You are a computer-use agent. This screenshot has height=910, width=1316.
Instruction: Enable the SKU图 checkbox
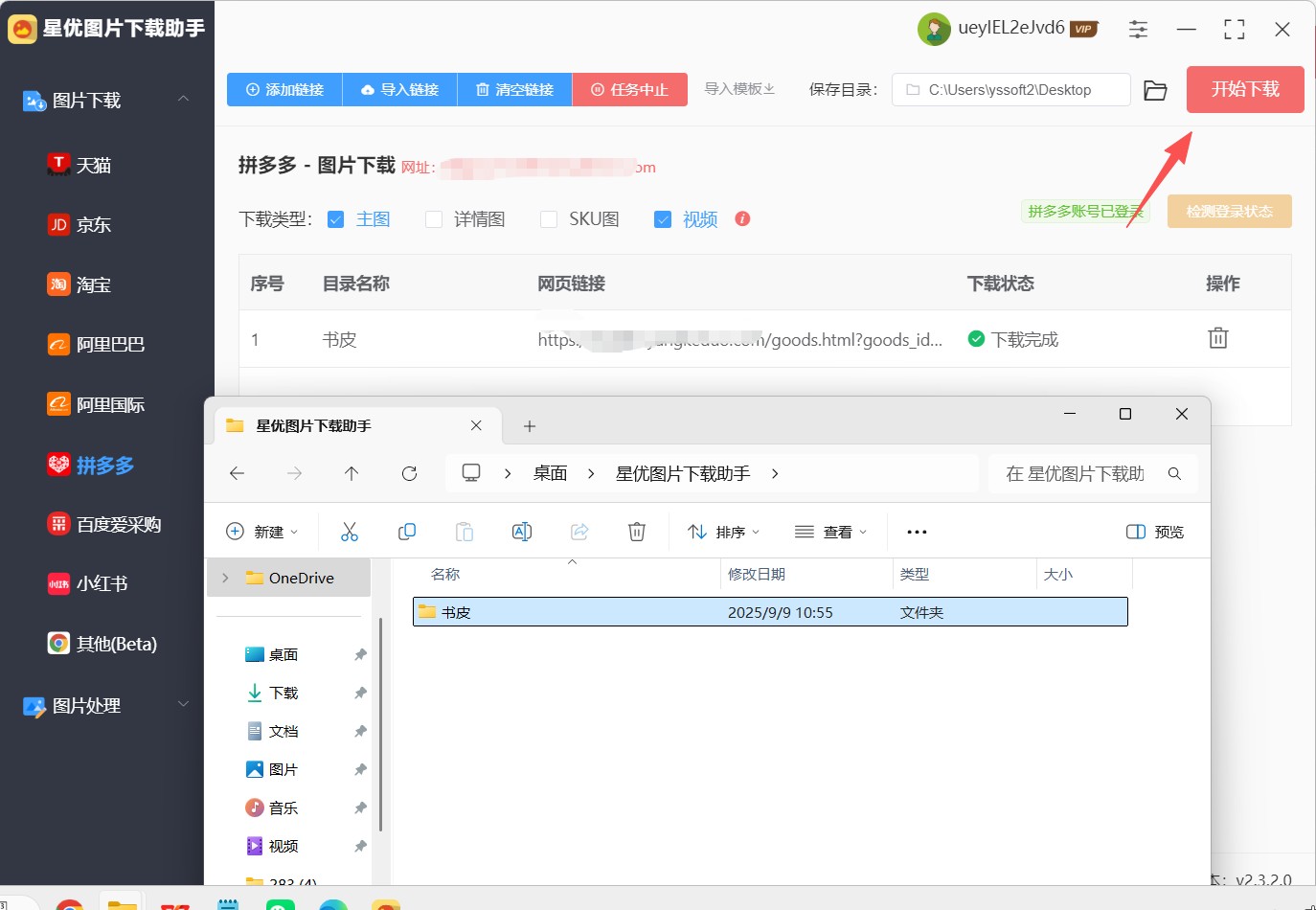(x=549, y=219)
